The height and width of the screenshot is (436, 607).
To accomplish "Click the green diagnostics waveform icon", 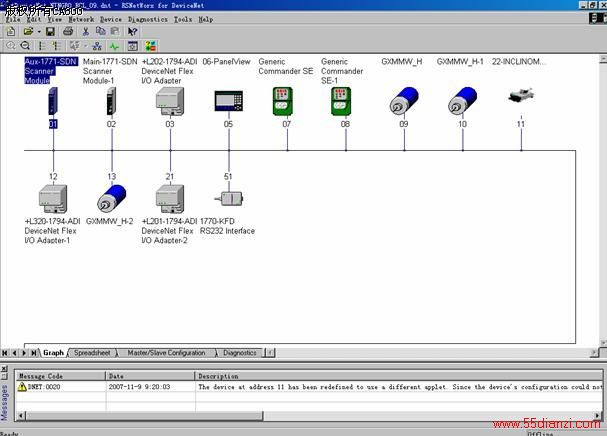I will tap(114, 46).
